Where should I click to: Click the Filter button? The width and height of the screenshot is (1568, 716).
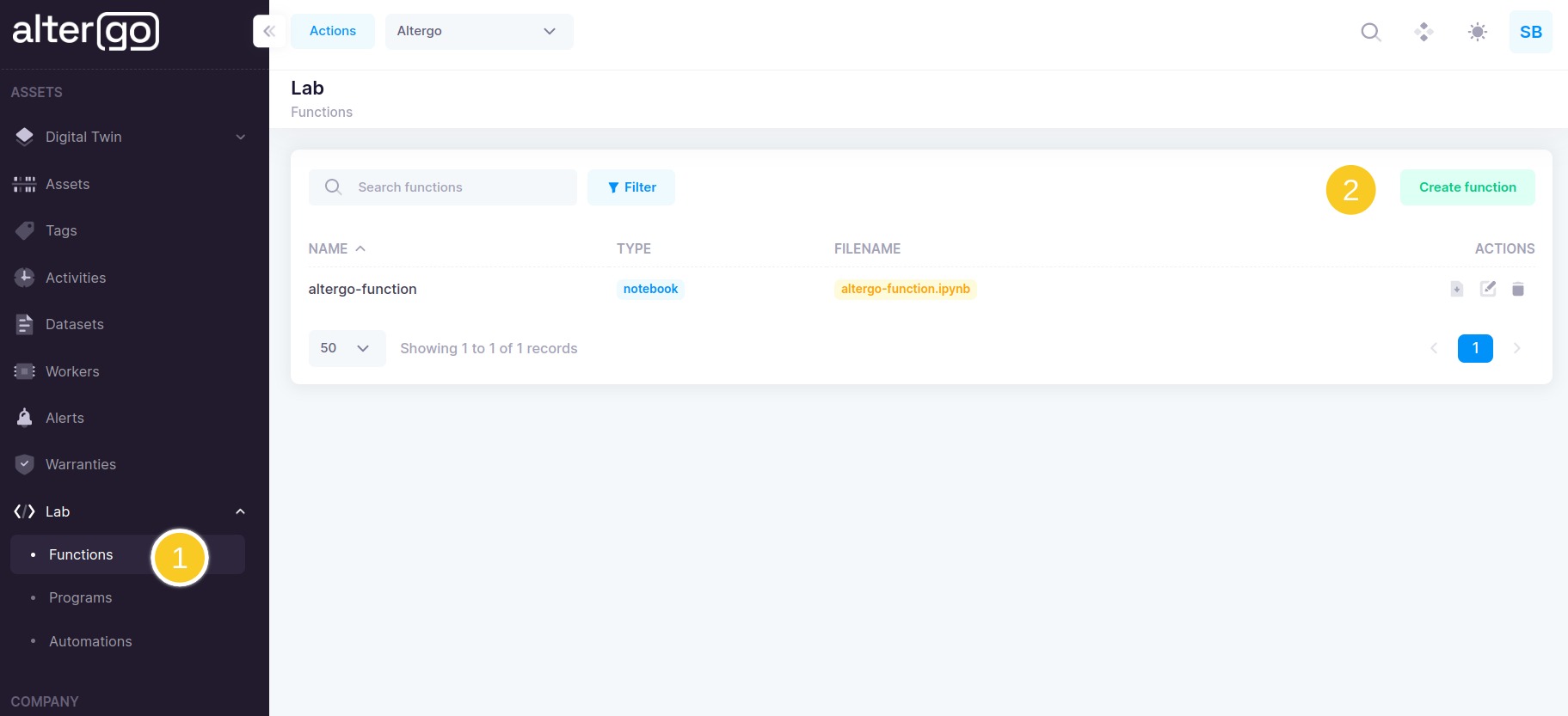pos(630,187)
